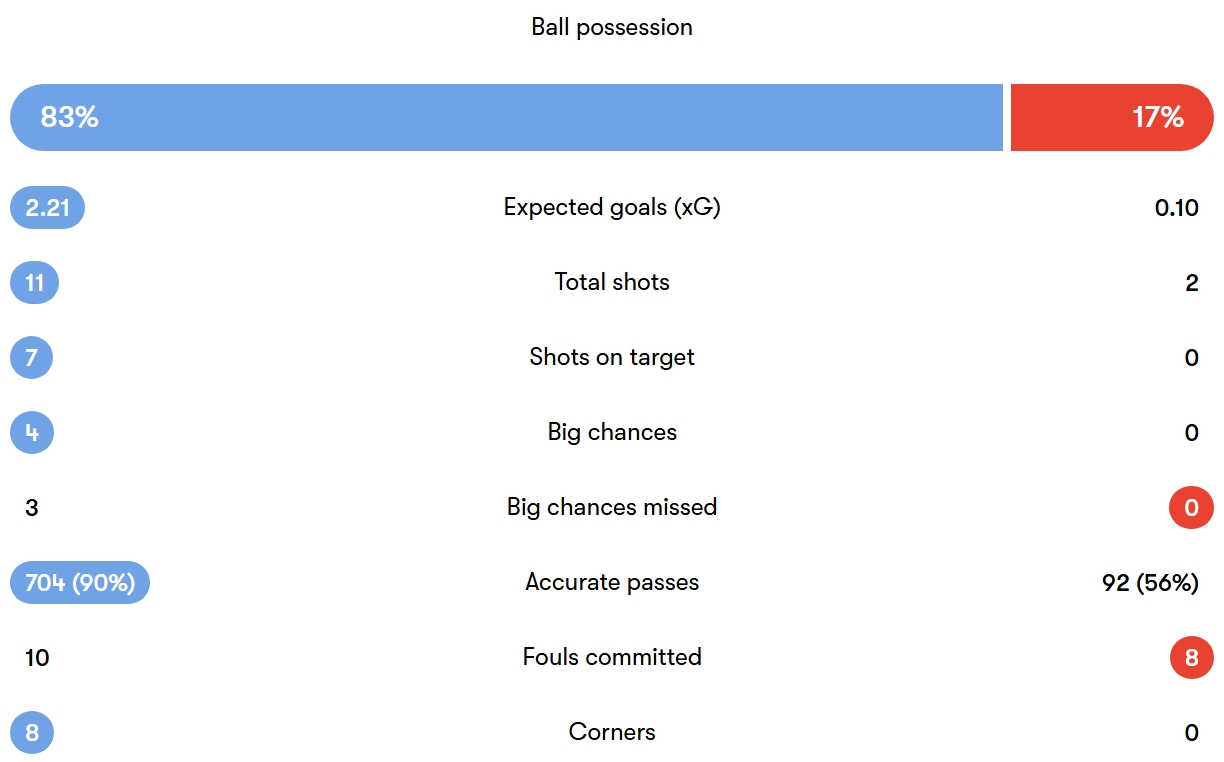Click the blue 4 big chances badge
This screenshot has width=1224, height=762.
(32, 433)
